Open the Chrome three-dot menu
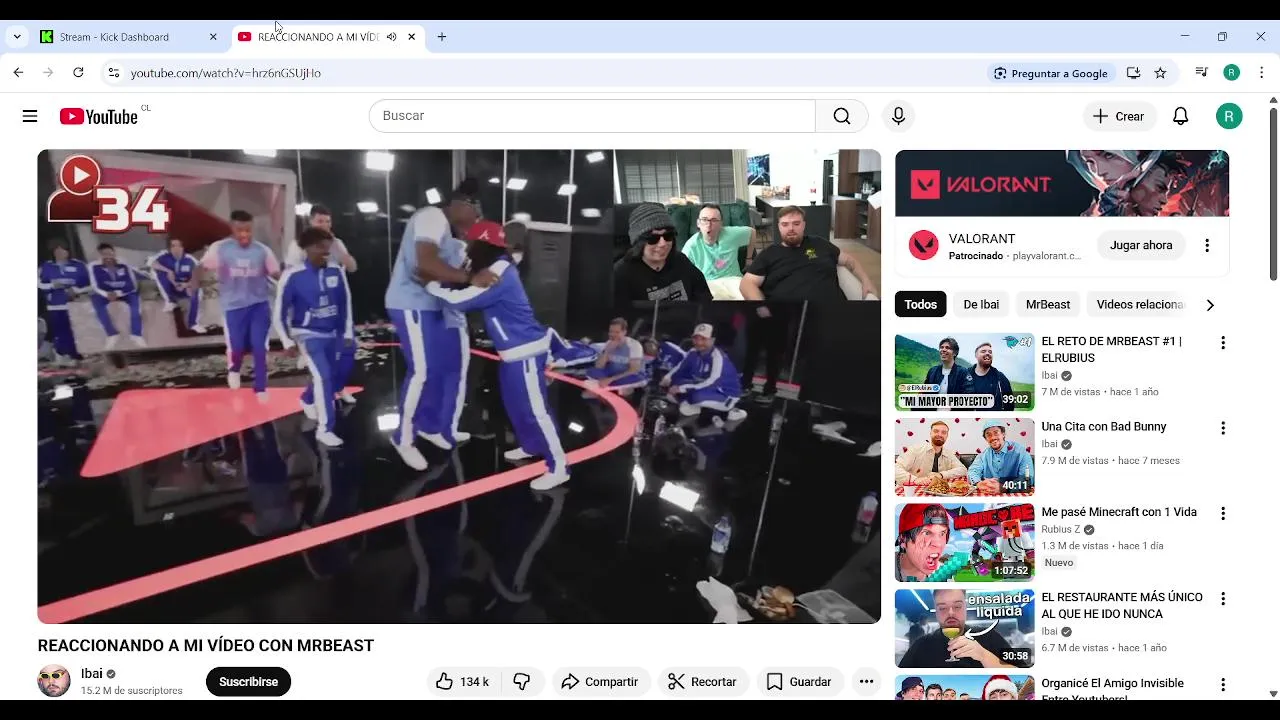Image resolution: width=1280 pixels, height=720 pixels. coord(1262,73)
